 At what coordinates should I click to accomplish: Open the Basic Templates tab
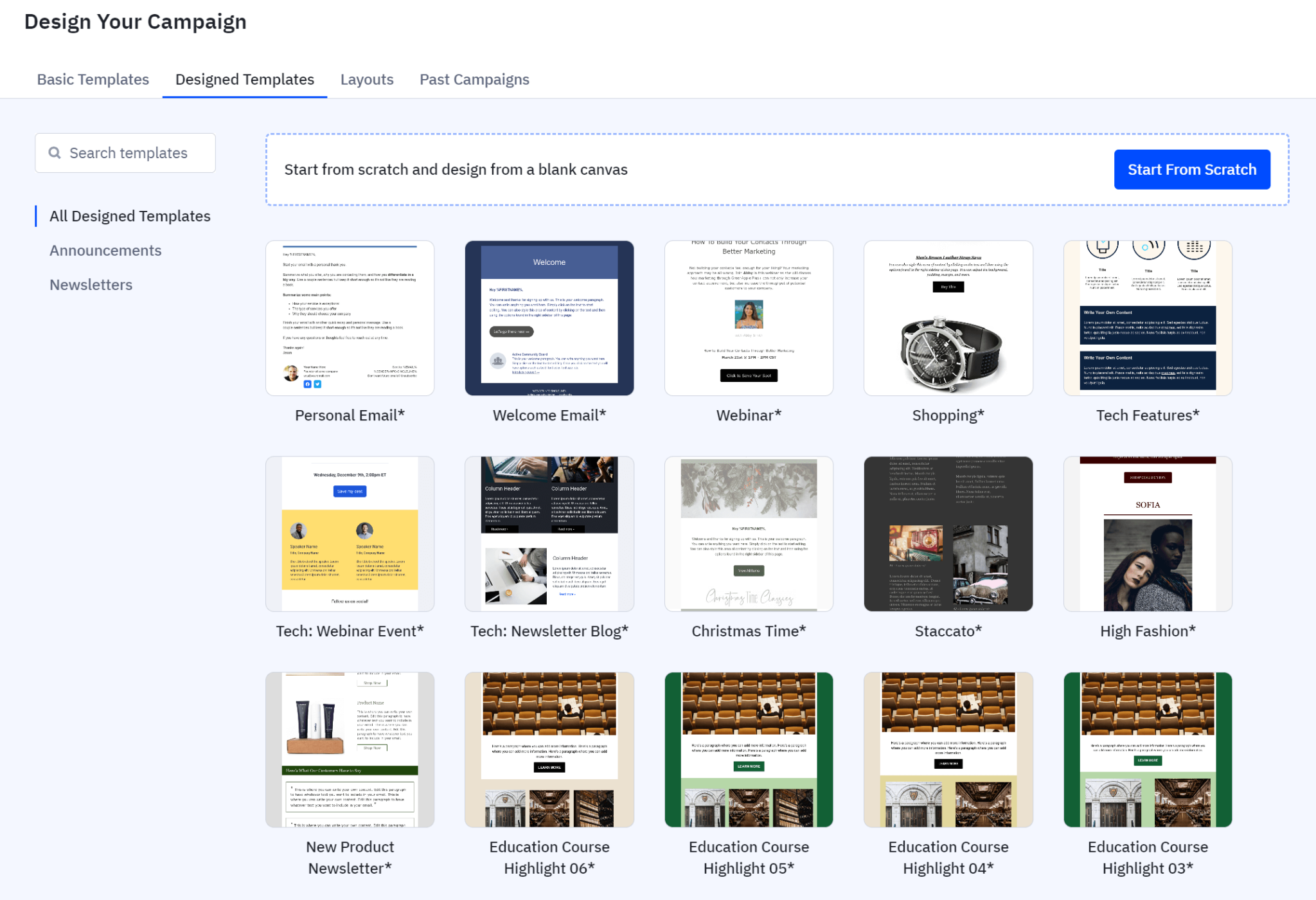(x=93, y=80)
